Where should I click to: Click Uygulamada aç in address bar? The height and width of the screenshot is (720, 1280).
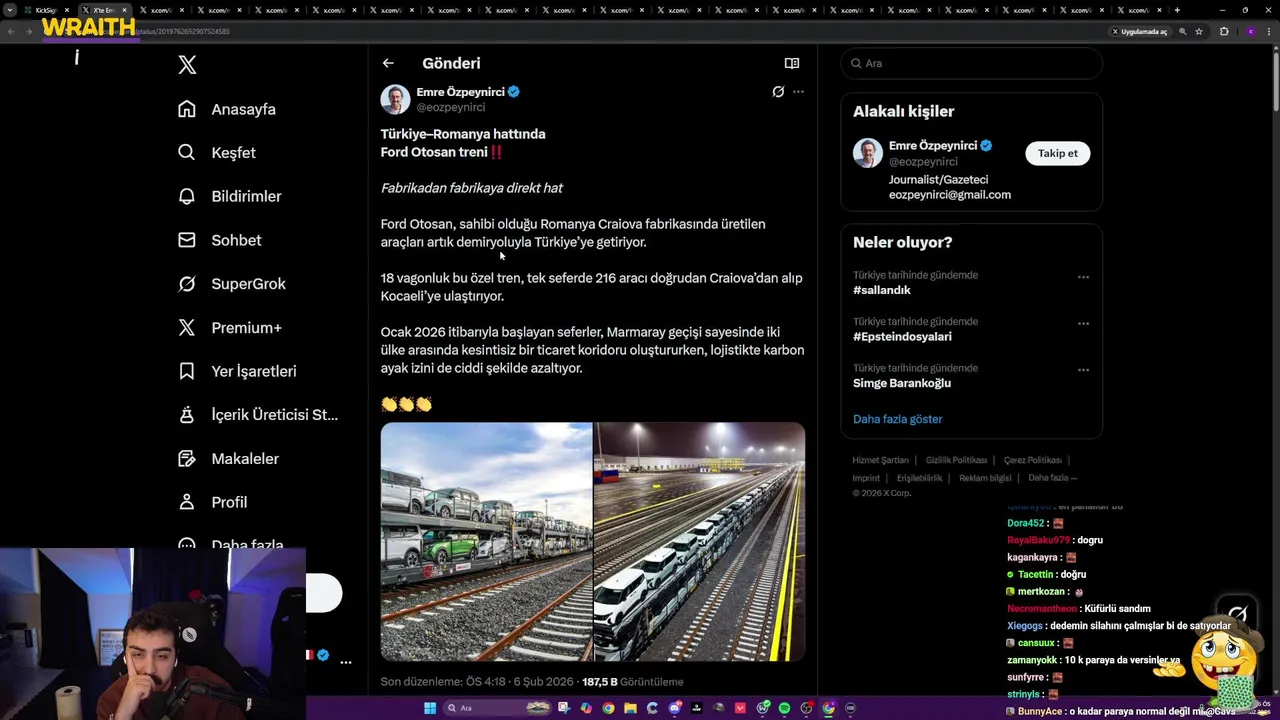[1140, 32]
